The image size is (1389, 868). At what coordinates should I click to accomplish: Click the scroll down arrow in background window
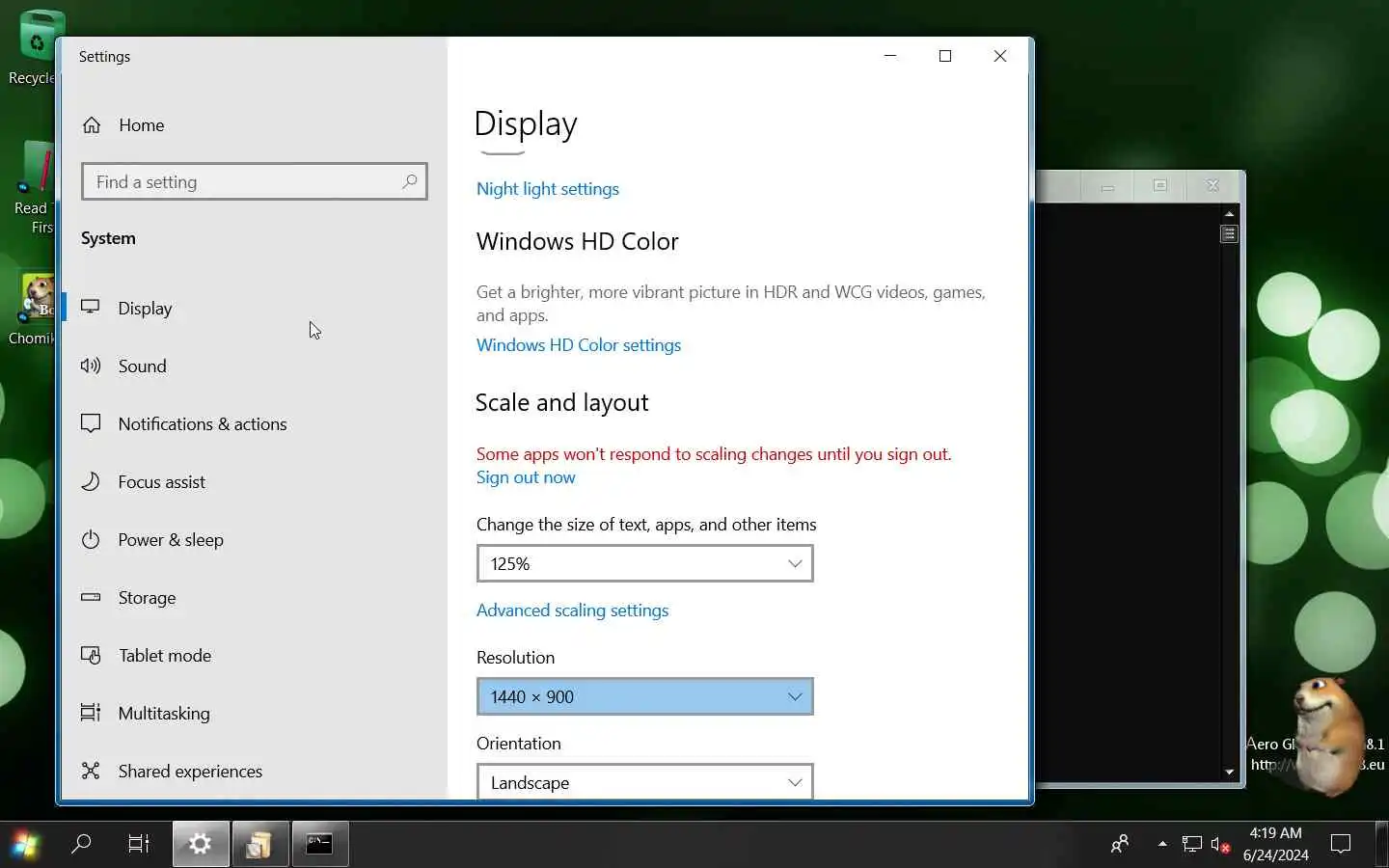[1229, 772]
